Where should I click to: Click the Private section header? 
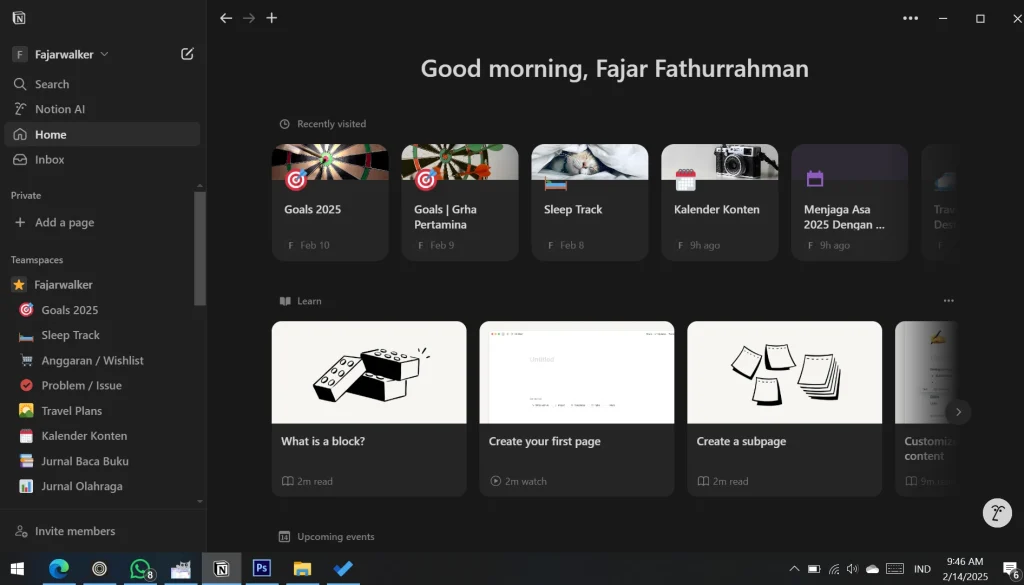(x=26, y=195)
